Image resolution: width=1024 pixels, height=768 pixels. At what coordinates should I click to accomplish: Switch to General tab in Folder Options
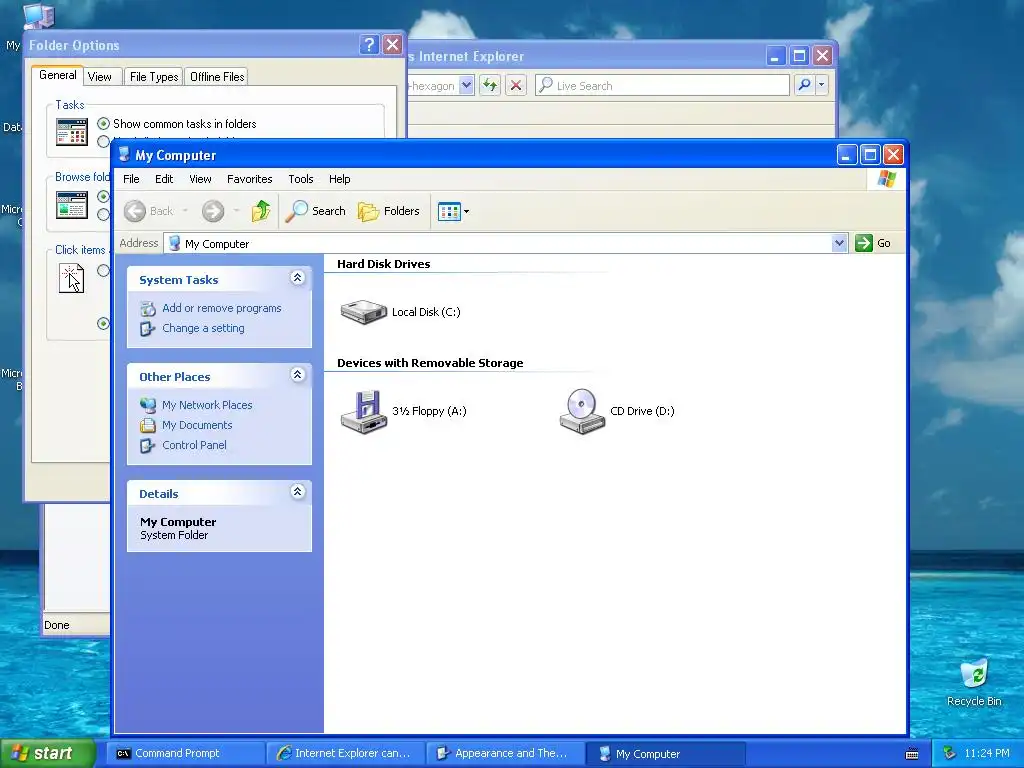click(57, 75)
